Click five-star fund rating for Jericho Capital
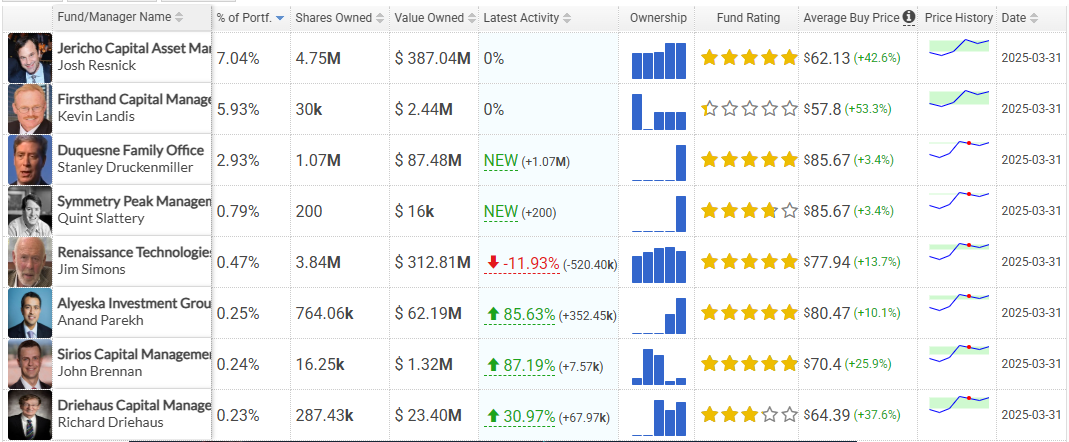 pos(749,58)
